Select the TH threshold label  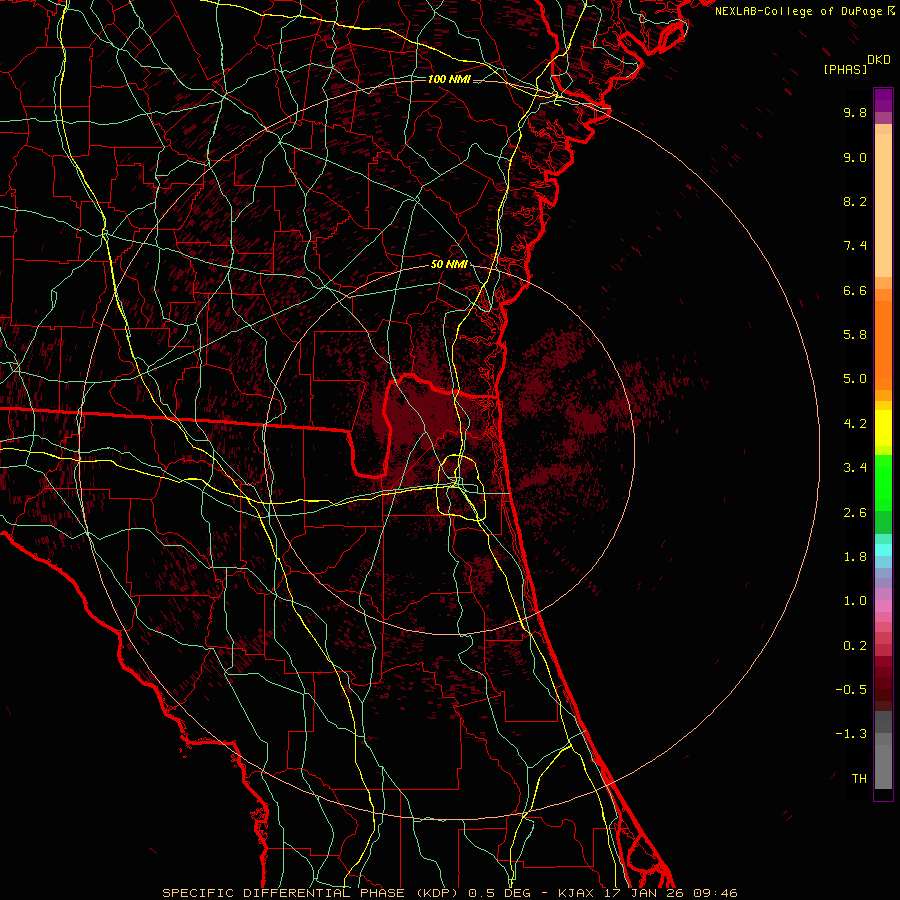tap(859, 779)
